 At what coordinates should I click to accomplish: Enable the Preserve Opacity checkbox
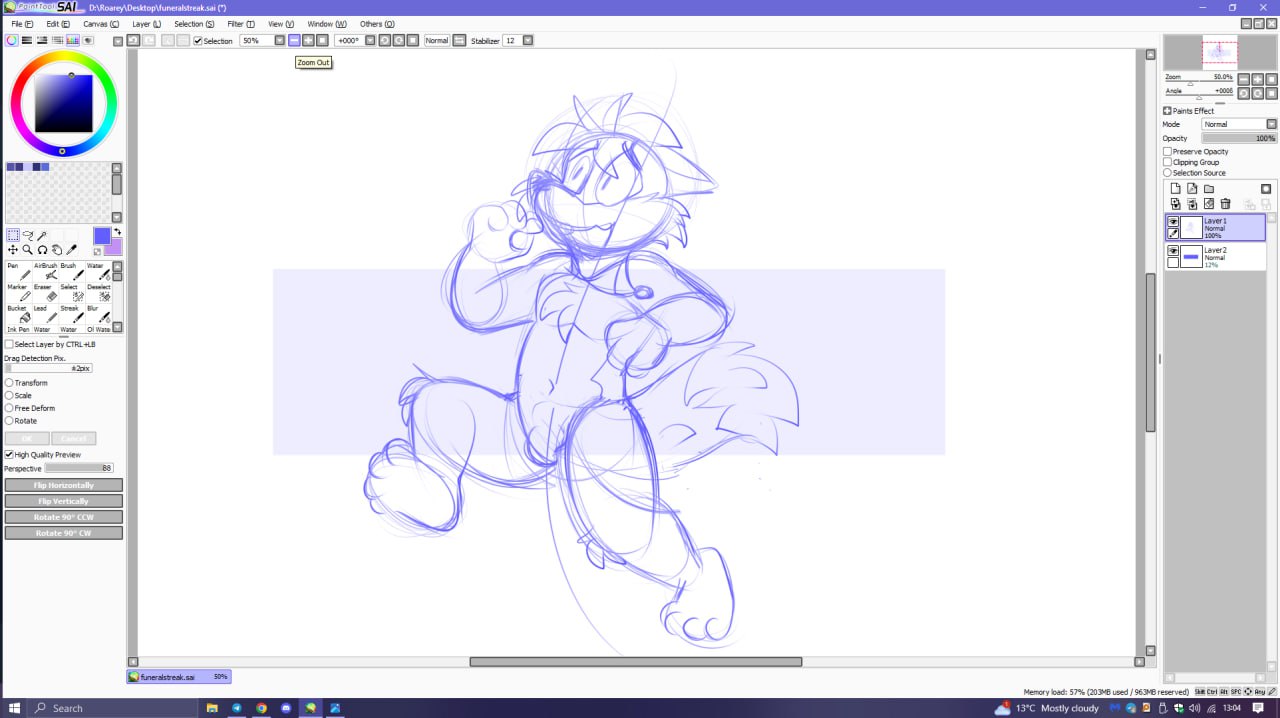(1167, 152)
